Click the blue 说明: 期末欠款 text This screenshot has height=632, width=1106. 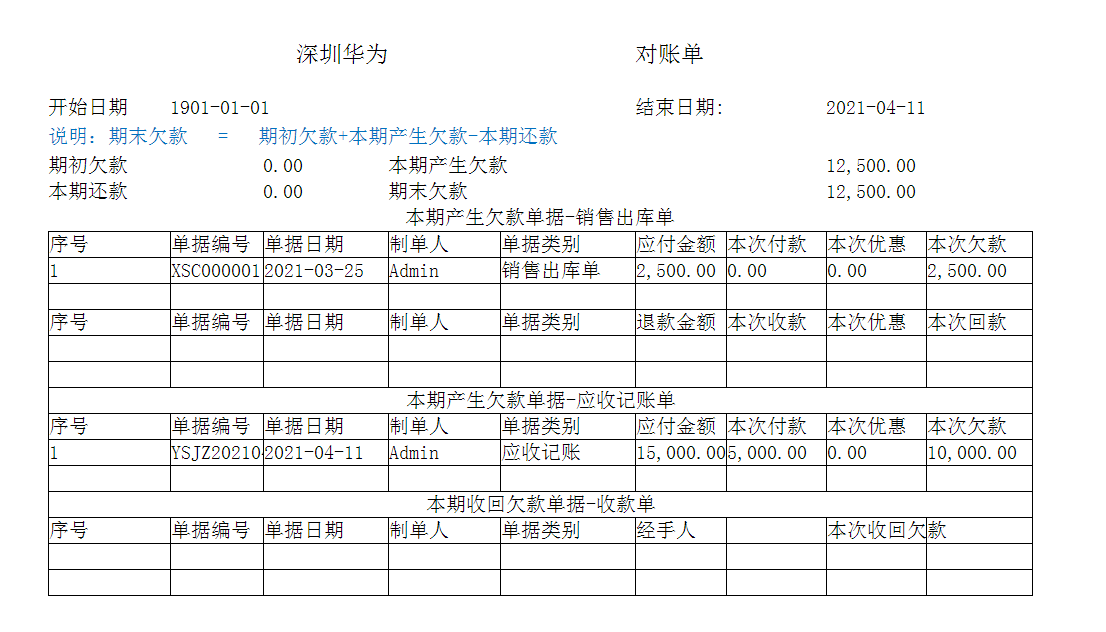point(118,136)
